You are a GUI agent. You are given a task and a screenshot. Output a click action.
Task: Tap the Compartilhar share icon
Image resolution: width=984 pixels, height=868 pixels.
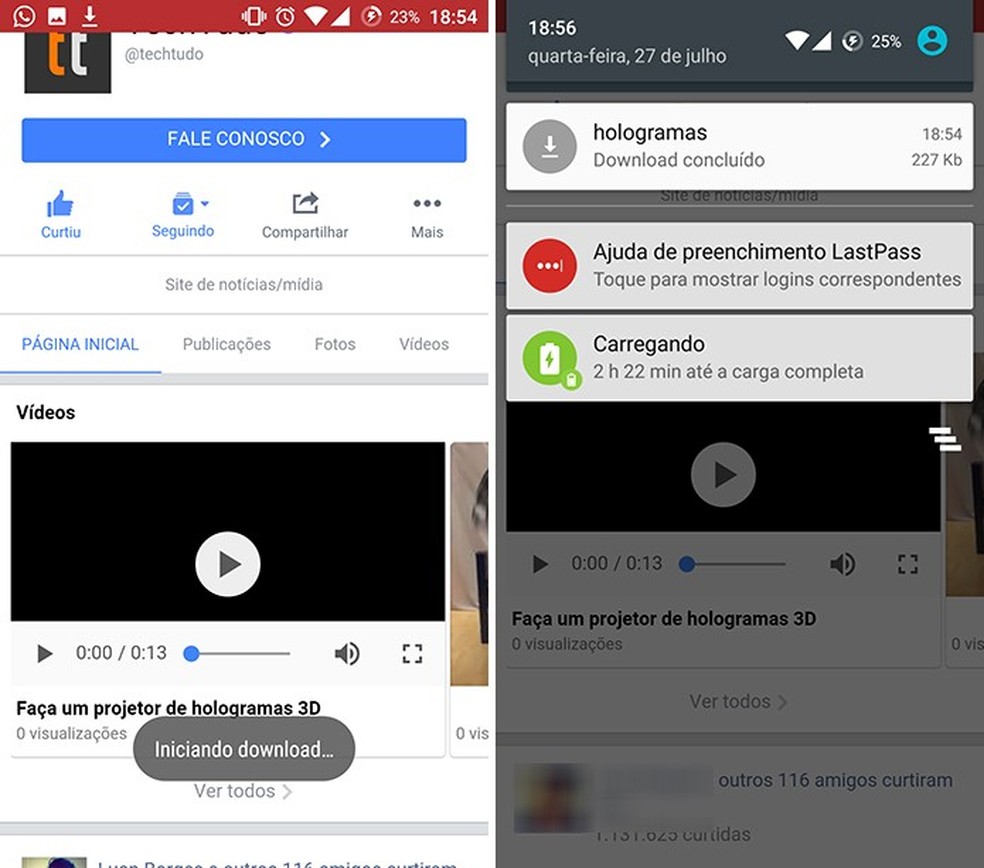click(305, 203)
